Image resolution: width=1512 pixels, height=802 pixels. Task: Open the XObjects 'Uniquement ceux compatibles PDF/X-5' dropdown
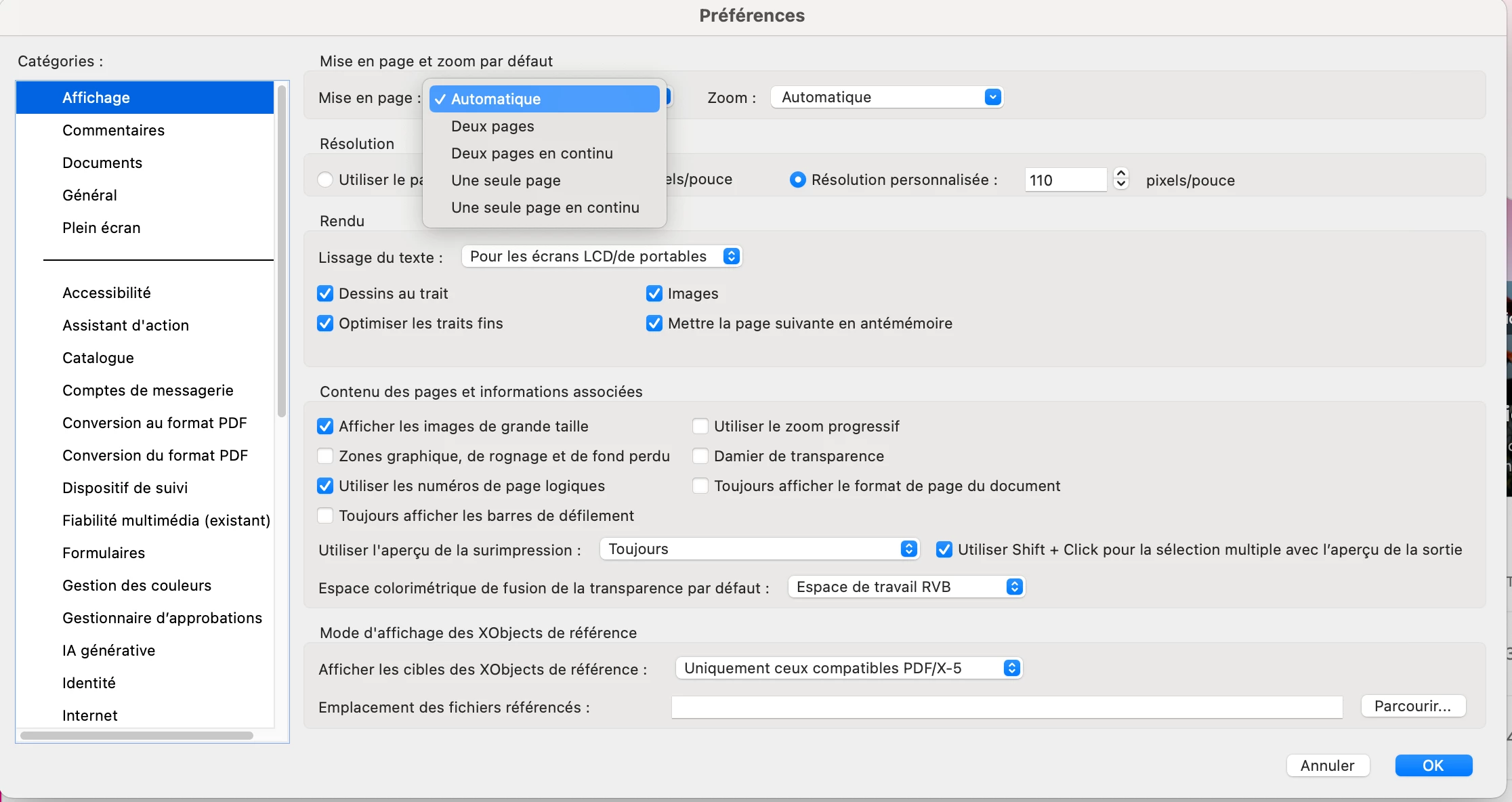click(x=848, y=669)
